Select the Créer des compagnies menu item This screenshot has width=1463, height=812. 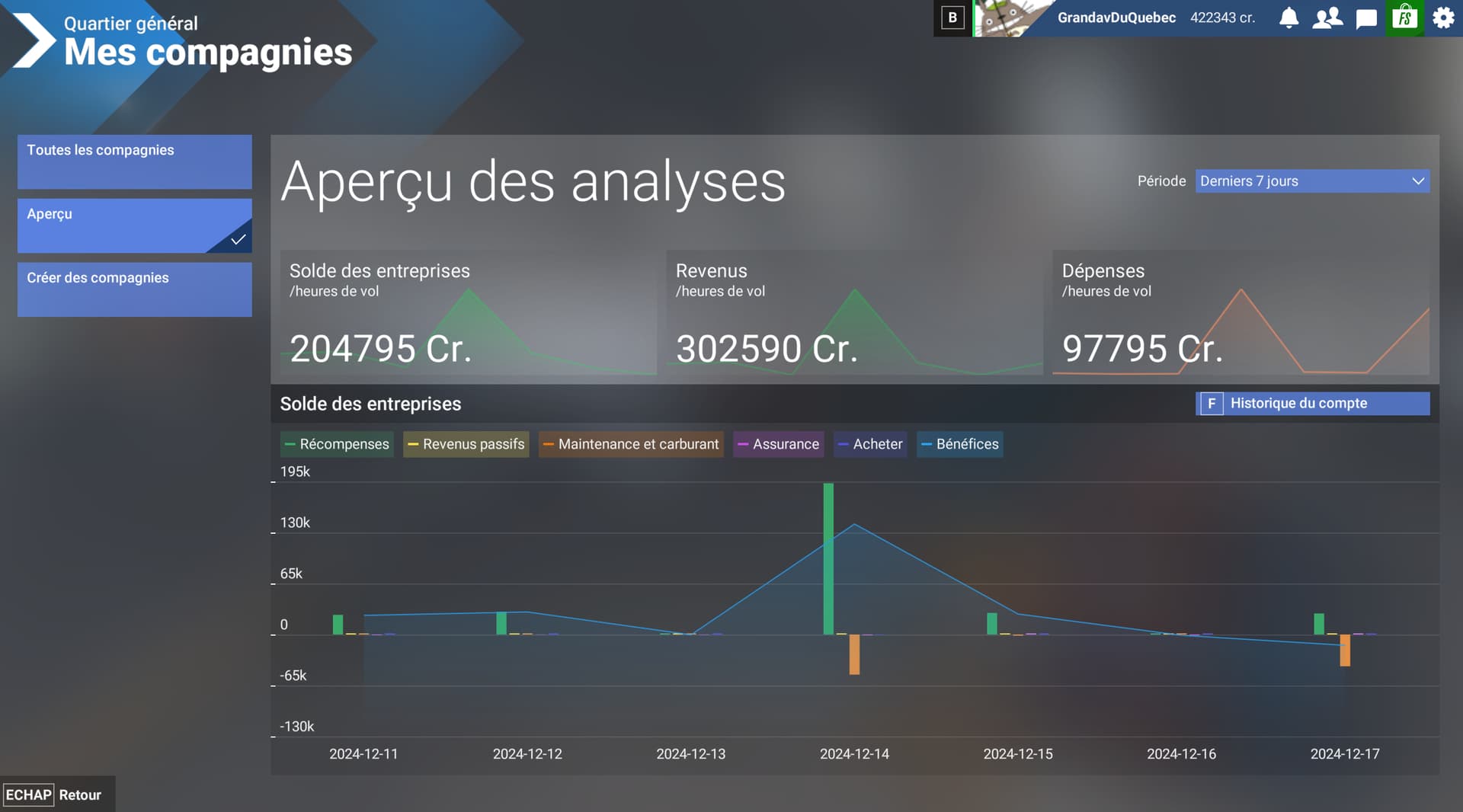tap(135, 289)
